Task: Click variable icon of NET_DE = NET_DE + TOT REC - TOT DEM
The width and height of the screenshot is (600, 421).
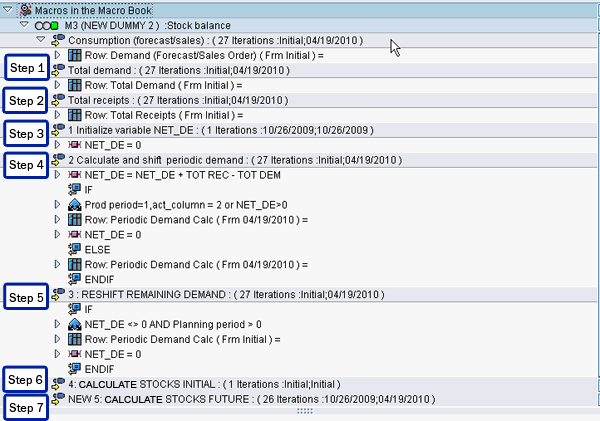Action: pos(75,175)
